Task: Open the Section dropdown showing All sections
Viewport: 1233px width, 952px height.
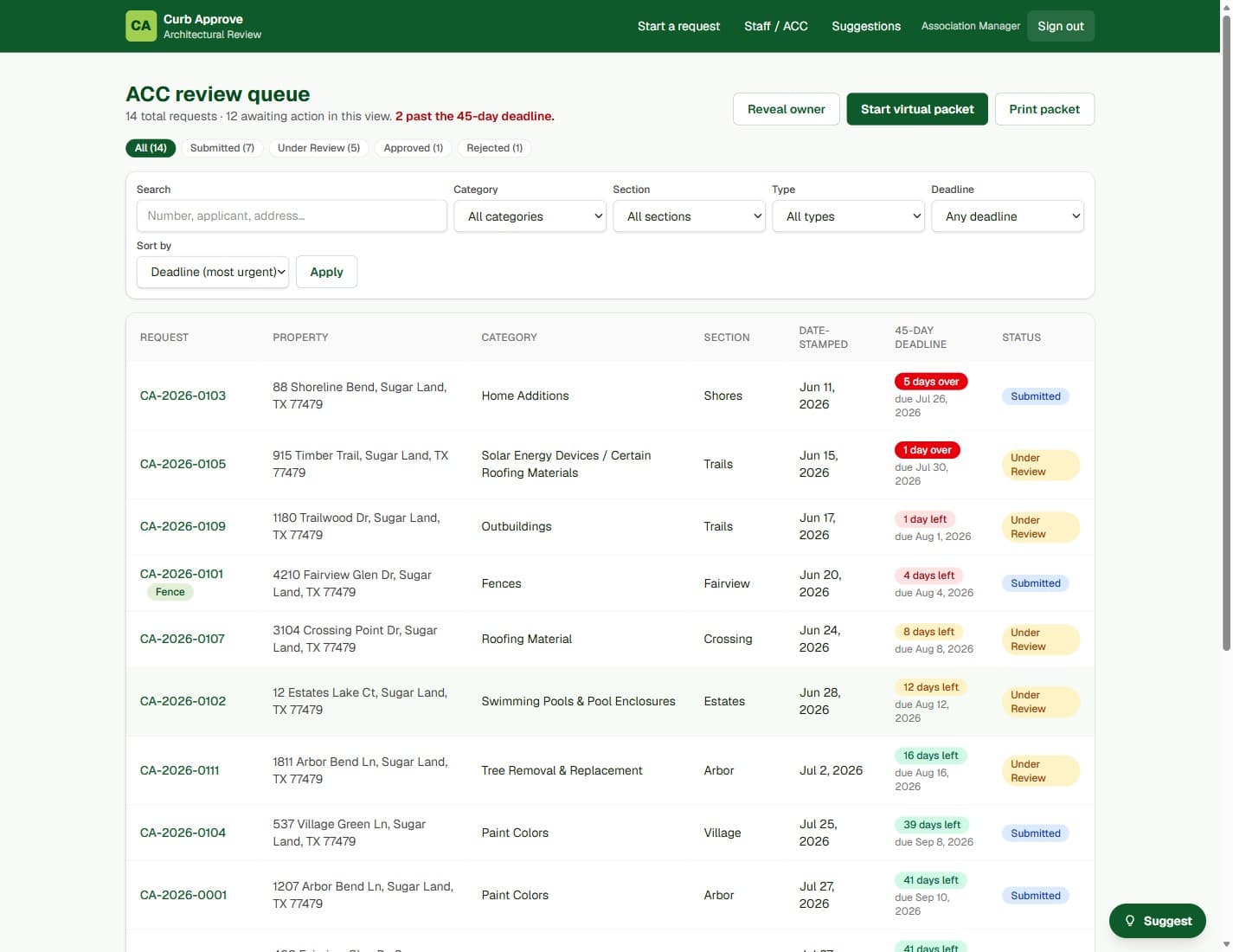Action: coord(689,216)
